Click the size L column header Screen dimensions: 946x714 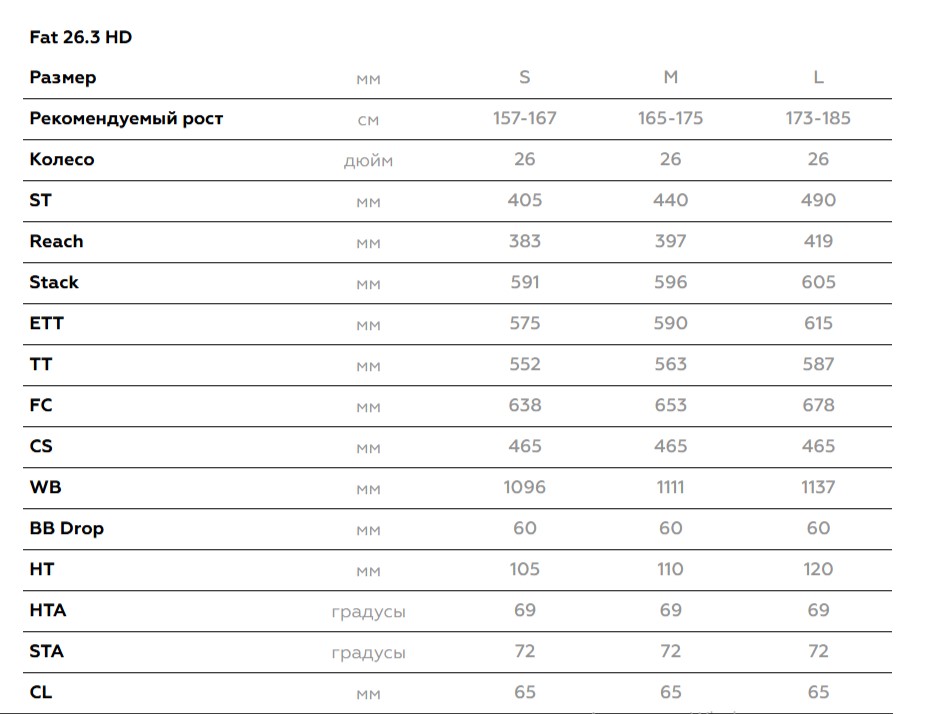pos(818,78)
